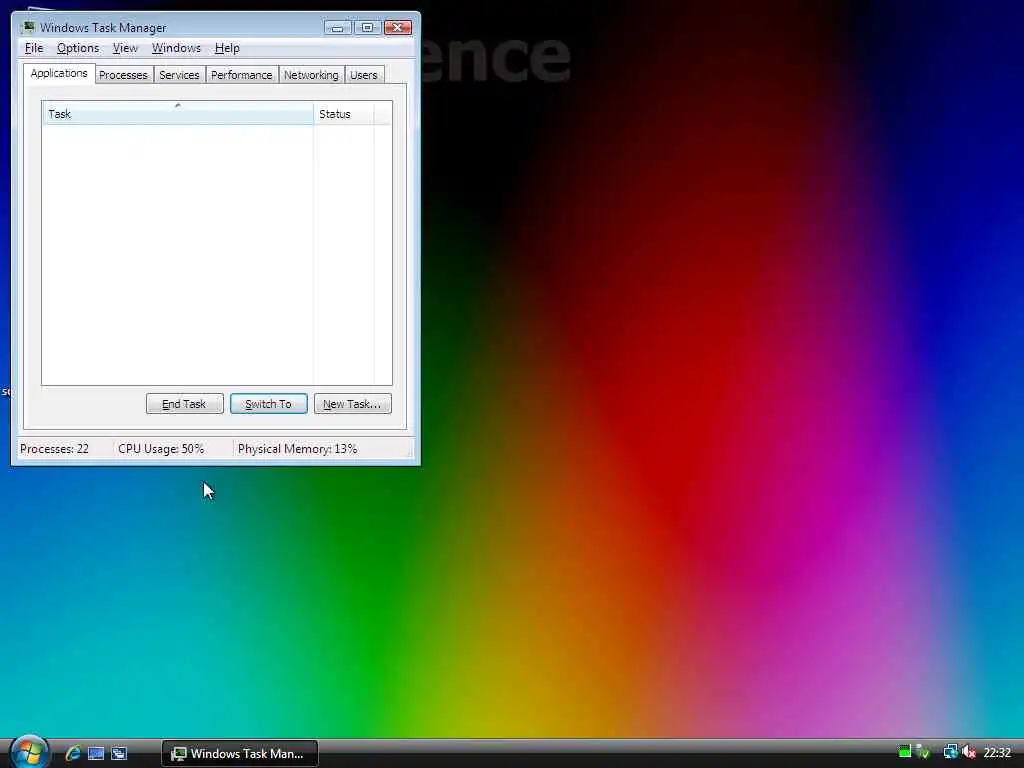Switch to the Users tab
The image size is (1024, 768).
364,75
